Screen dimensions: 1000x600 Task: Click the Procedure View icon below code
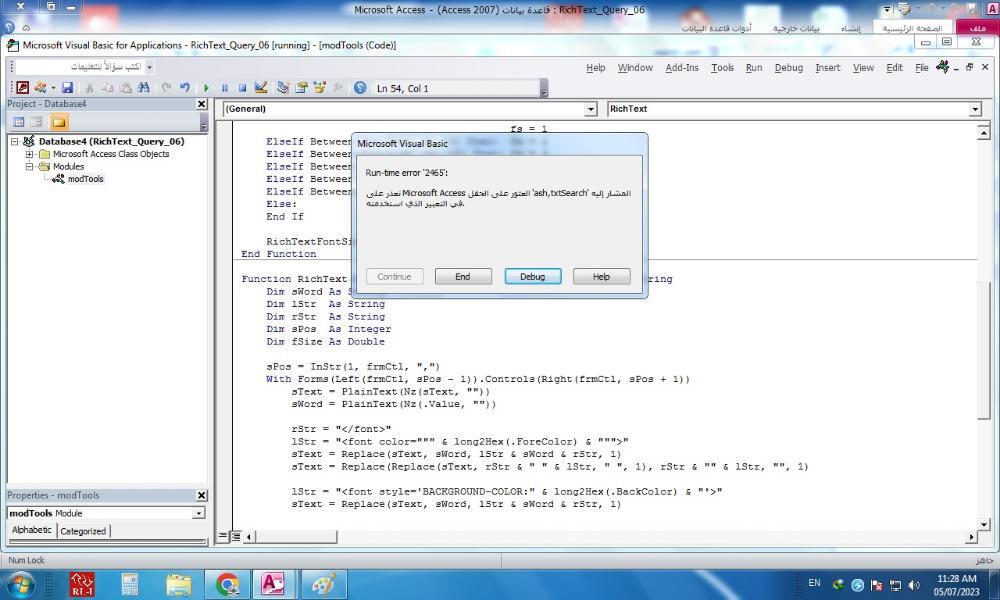(223, 537)
